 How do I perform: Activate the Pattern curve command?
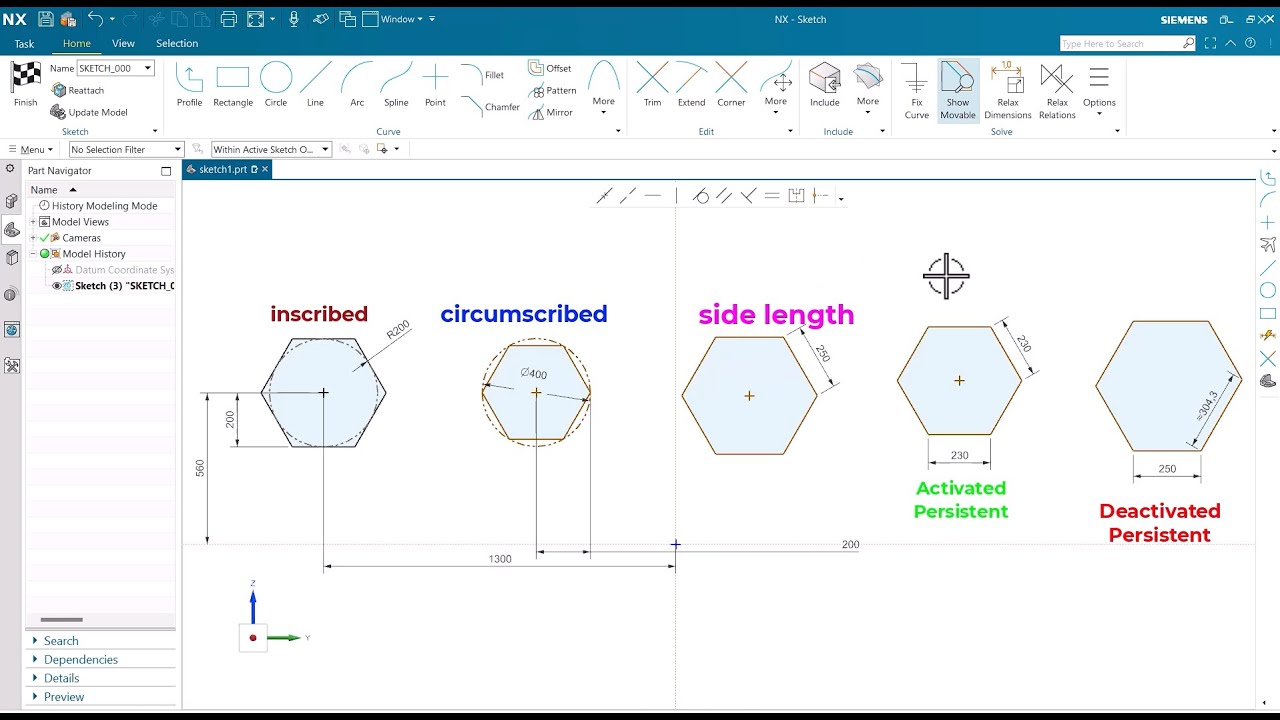[553, 90]
